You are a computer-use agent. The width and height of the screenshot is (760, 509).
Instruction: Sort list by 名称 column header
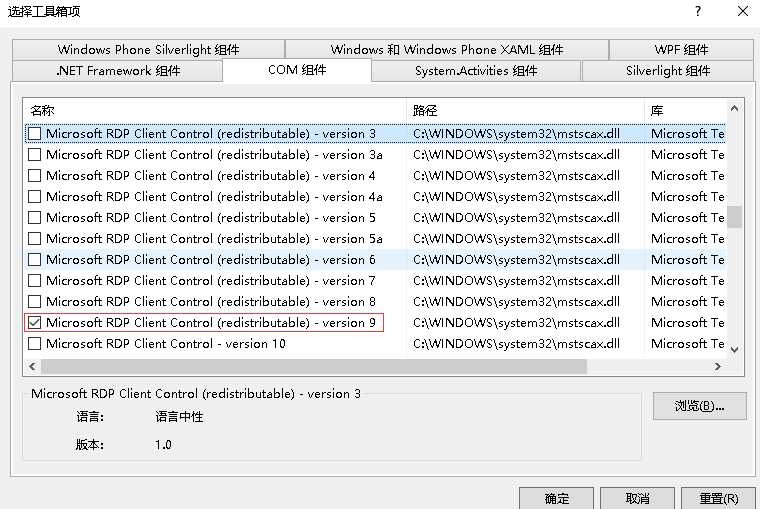[x=215, y=111]
